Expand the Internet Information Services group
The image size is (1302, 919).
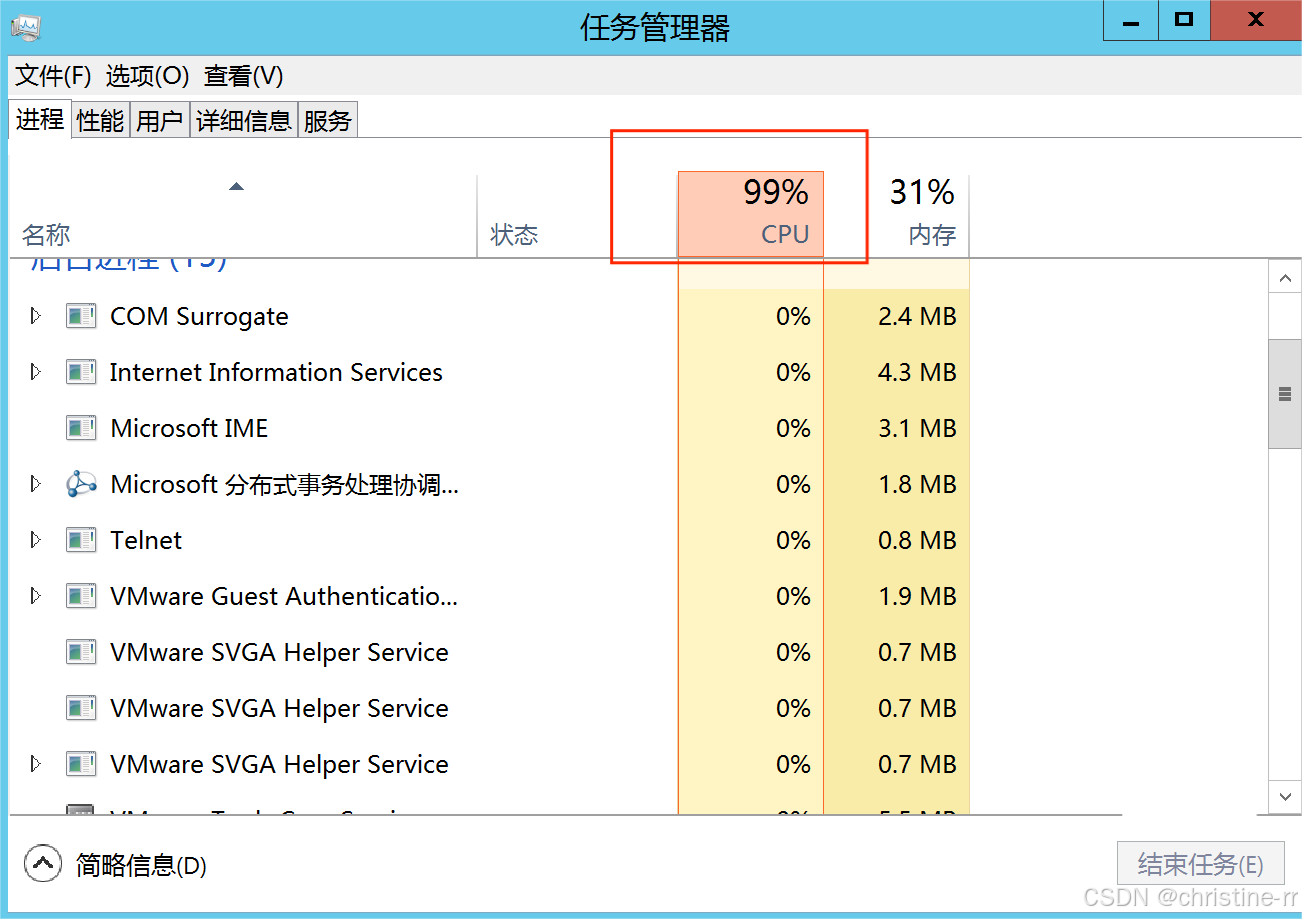36,372
